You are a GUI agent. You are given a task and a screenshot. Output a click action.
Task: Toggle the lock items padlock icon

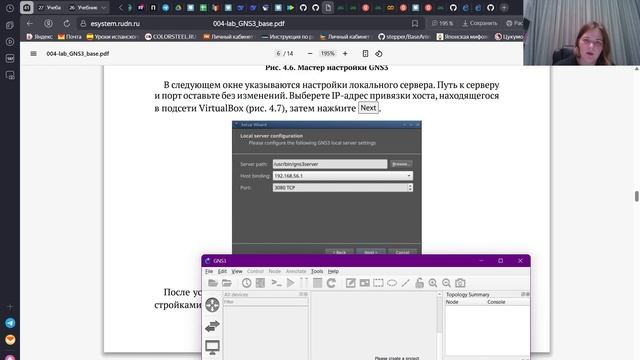(x=419, y=283)
